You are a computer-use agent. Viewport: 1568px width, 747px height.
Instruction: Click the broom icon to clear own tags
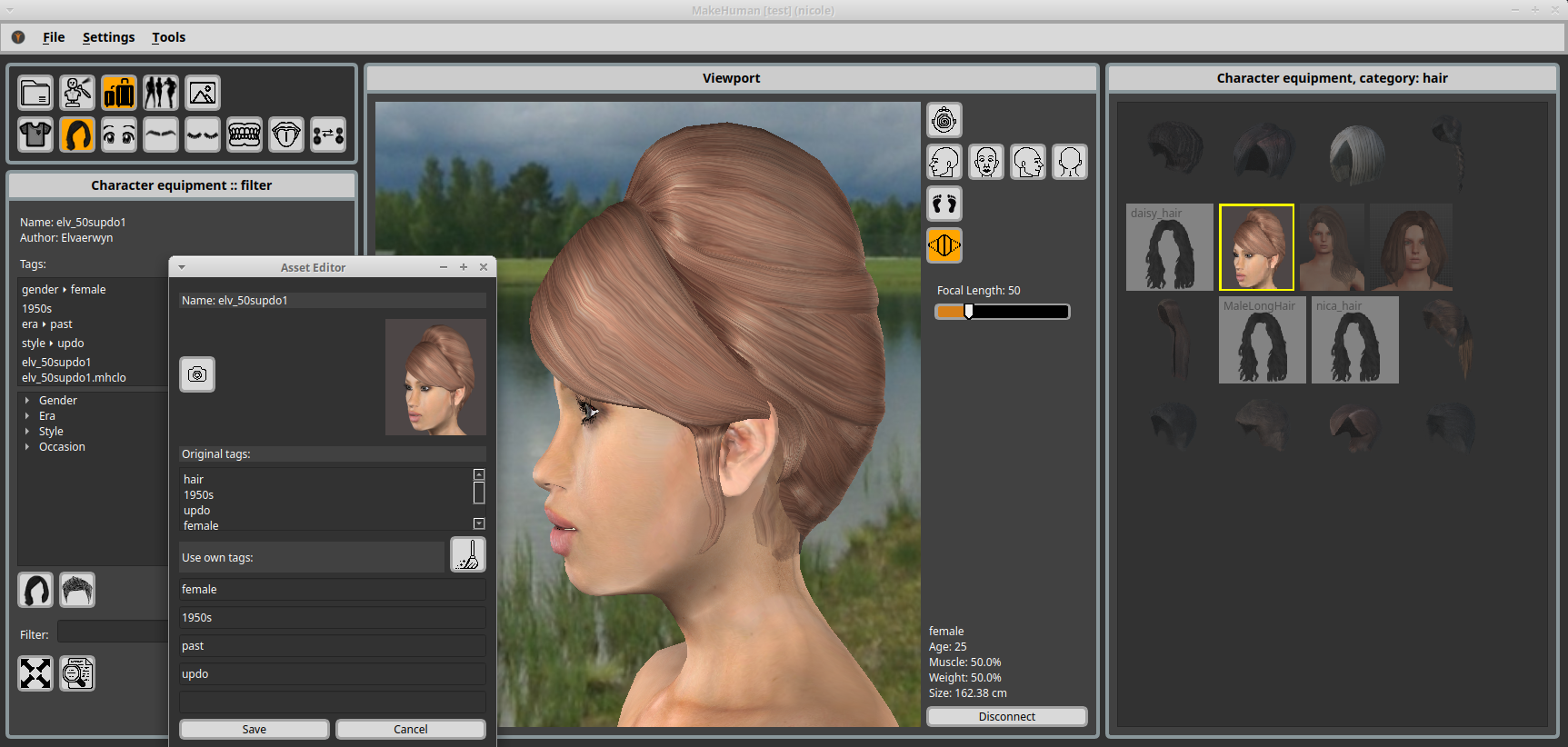(467, 554)
